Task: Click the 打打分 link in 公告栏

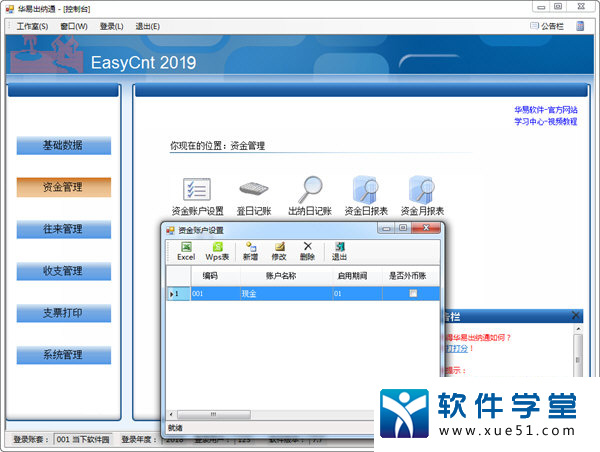Action: [457, 348]
